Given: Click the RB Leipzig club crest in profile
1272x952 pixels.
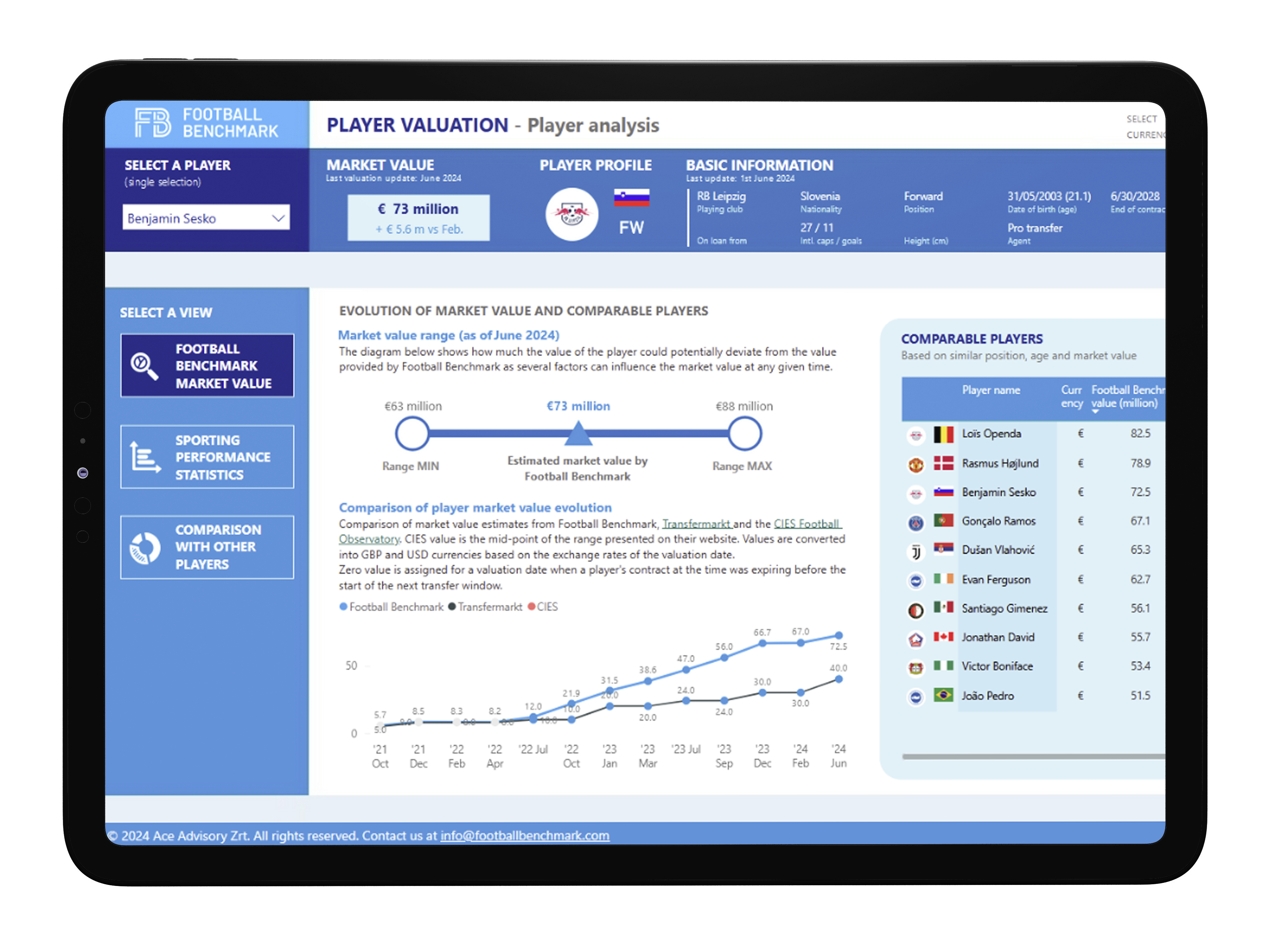Looking at the screenshot, I should (572, 215).
